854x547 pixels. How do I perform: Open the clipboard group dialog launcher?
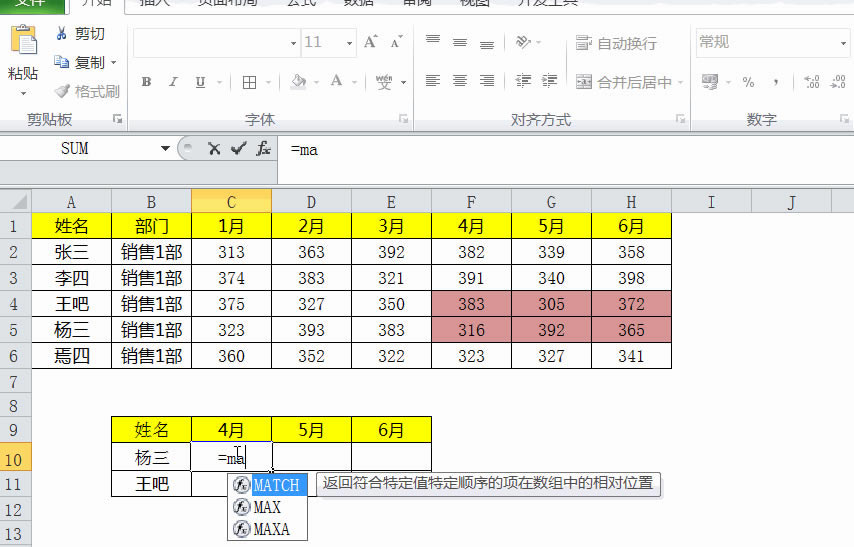pyautogui.click(x=117, y=118)
